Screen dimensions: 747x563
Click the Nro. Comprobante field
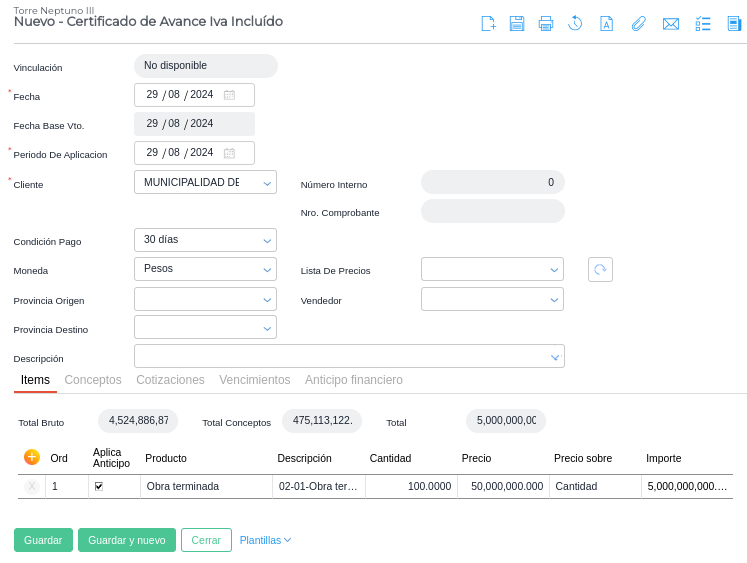pos(493,211)
